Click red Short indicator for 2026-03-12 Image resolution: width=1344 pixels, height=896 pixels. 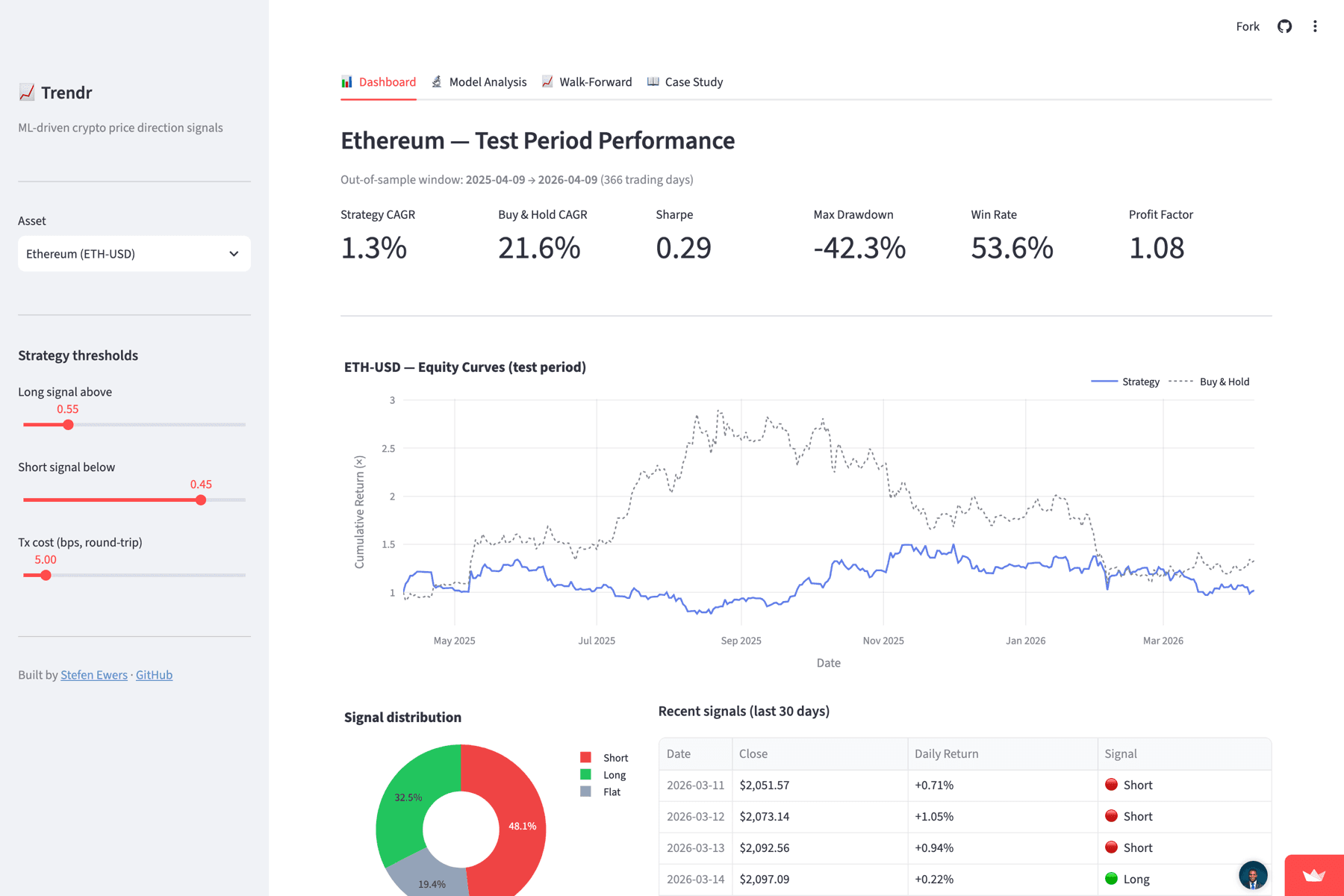1111,816
